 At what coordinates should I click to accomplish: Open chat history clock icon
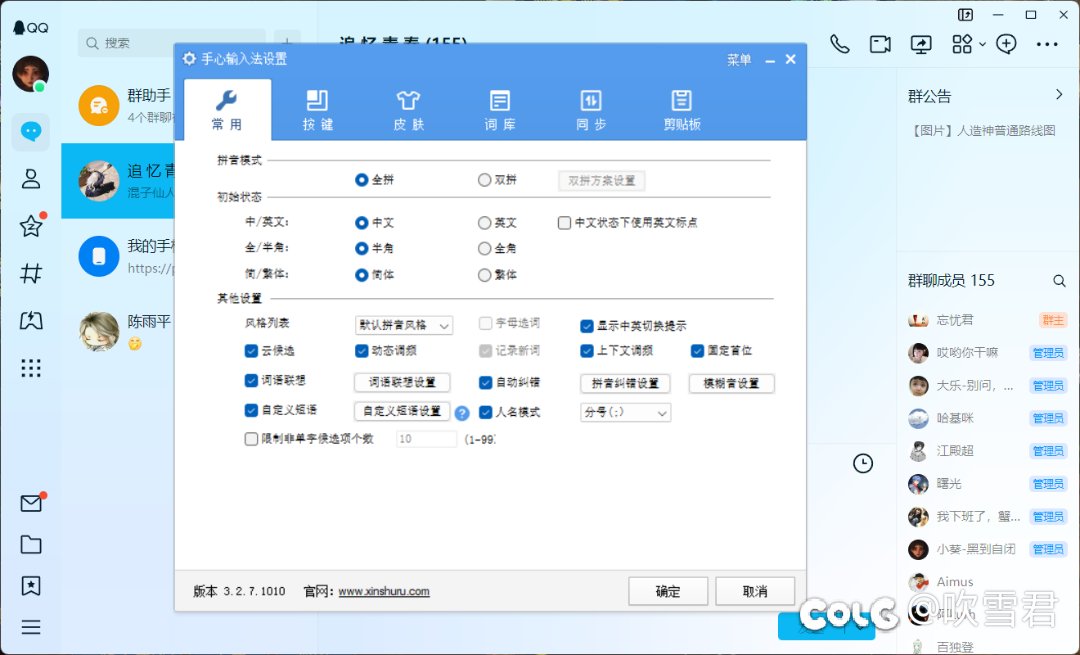point(863,463)
